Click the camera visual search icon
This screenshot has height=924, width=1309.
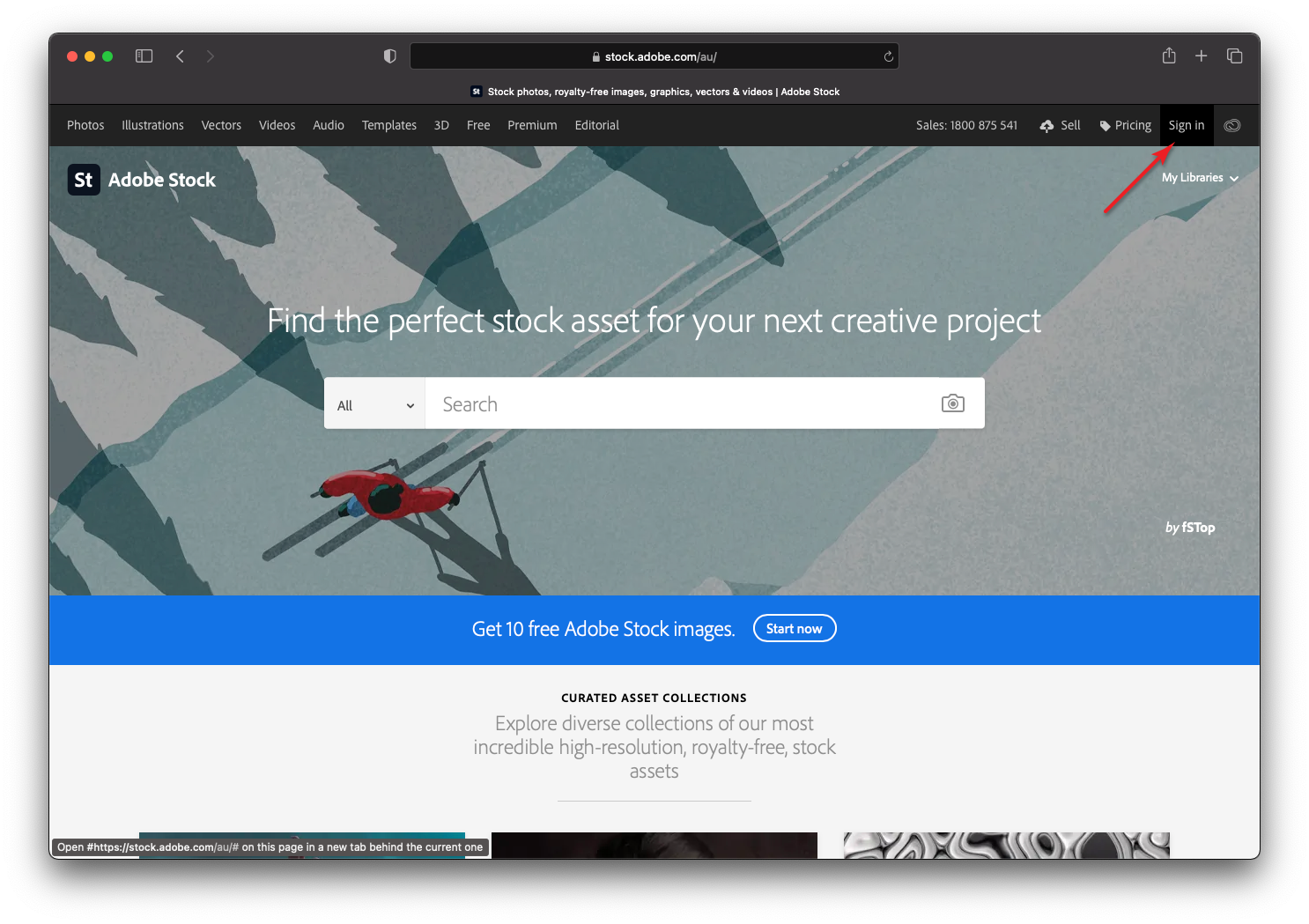pos(952,403)
